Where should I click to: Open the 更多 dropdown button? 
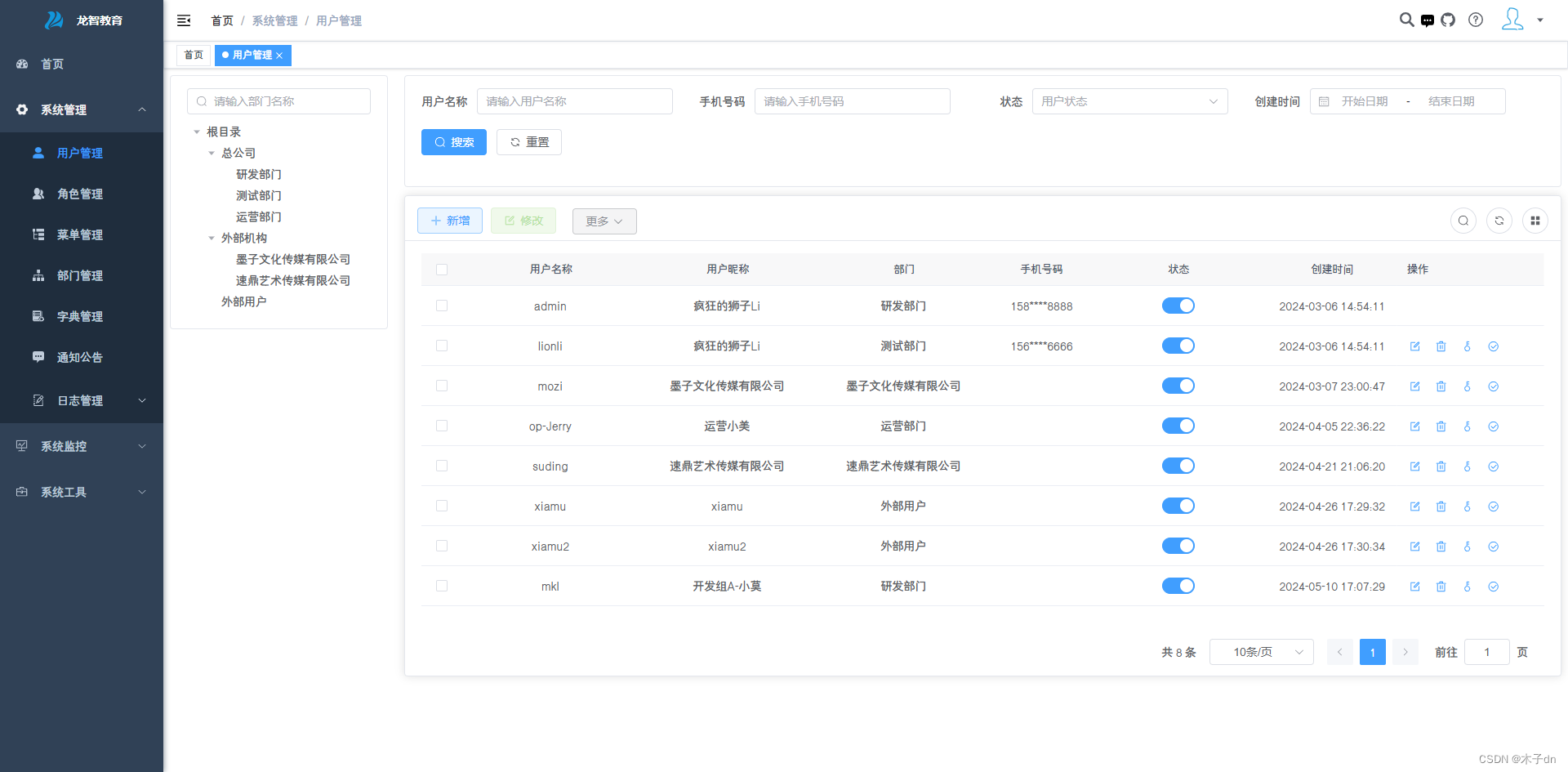[604, 221]
